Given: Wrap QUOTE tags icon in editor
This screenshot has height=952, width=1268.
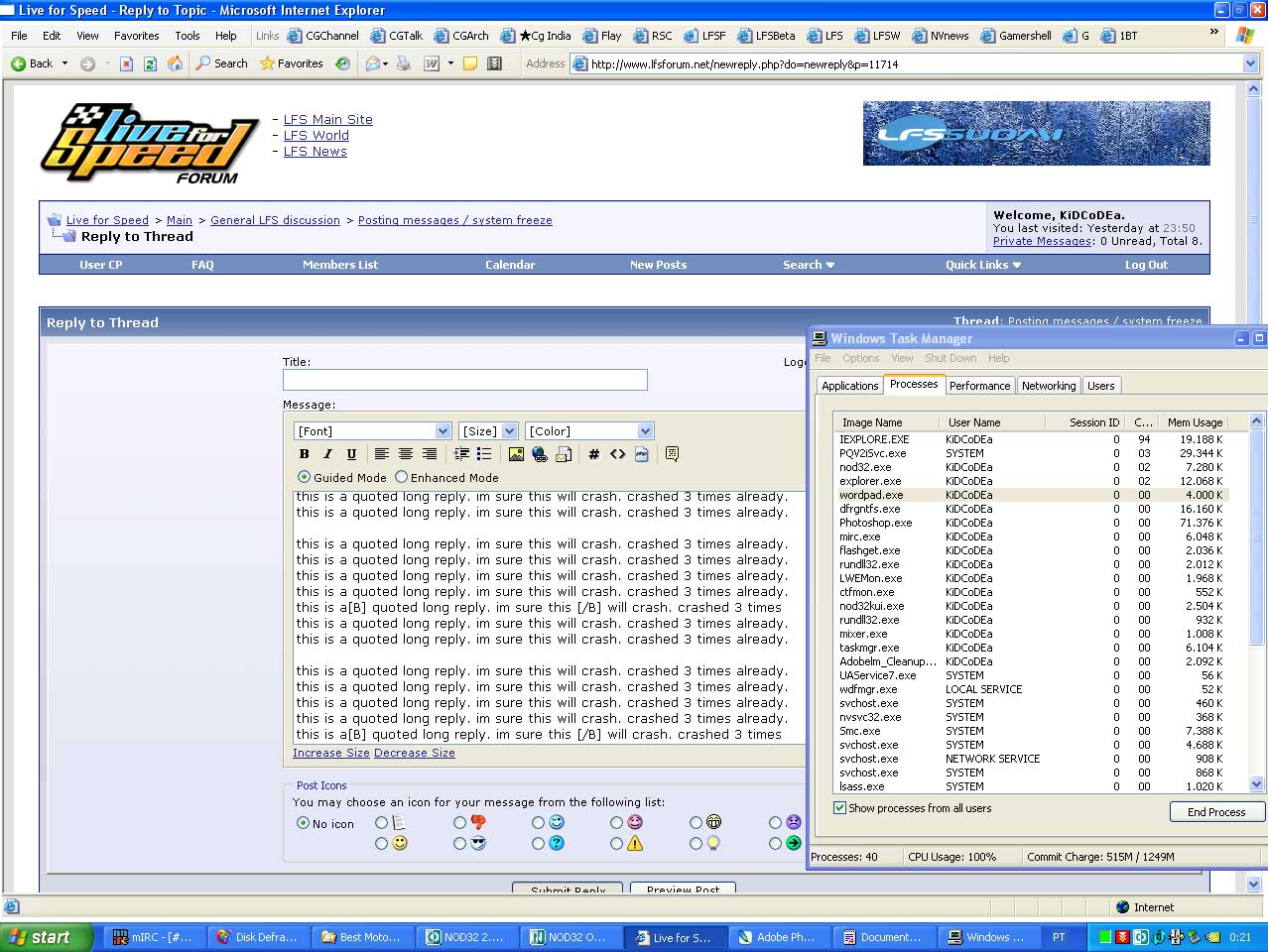Looking at the screenshot, I should click(x=672, y=454).
